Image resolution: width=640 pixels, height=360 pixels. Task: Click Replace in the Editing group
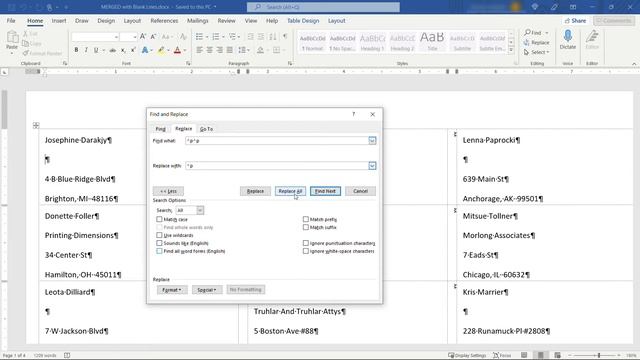tap(537, 42)
